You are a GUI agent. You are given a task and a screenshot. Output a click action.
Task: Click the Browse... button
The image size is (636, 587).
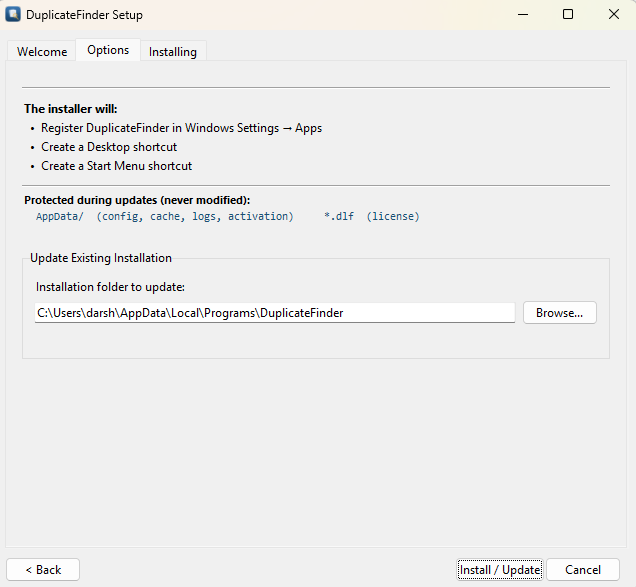click(x=559, y=312)
